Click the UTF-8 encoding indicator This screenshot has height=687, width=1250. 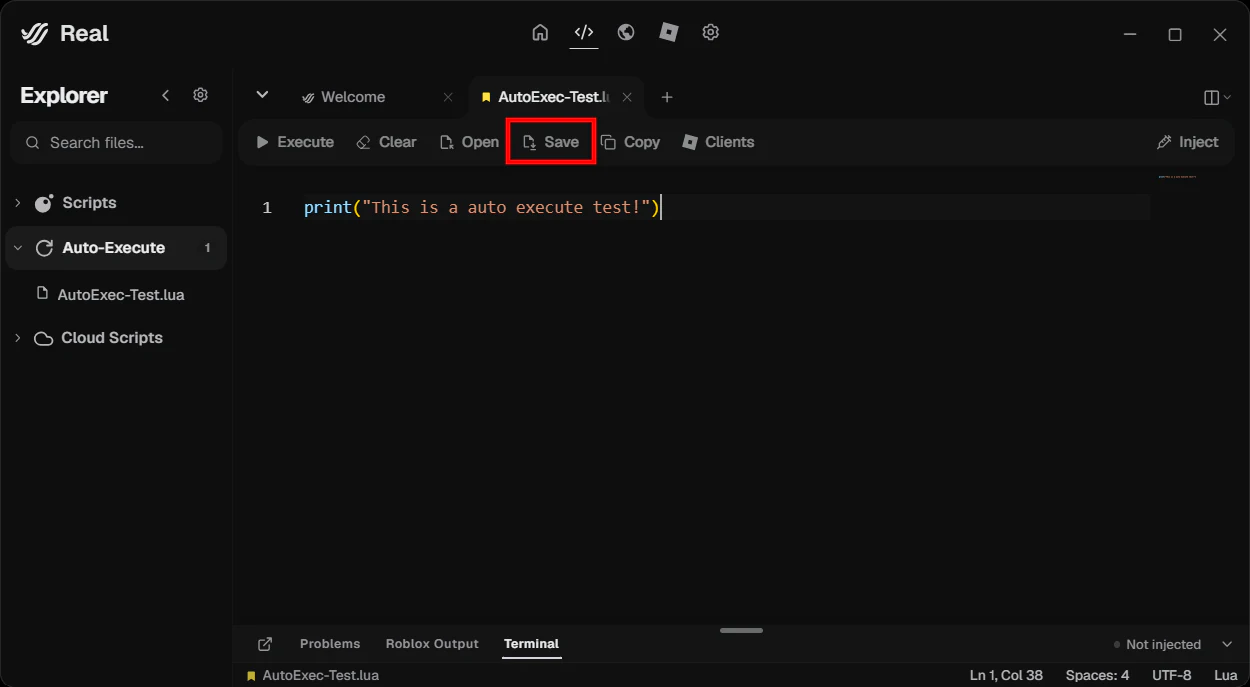pyautogui.click(x=1172, y=675)
